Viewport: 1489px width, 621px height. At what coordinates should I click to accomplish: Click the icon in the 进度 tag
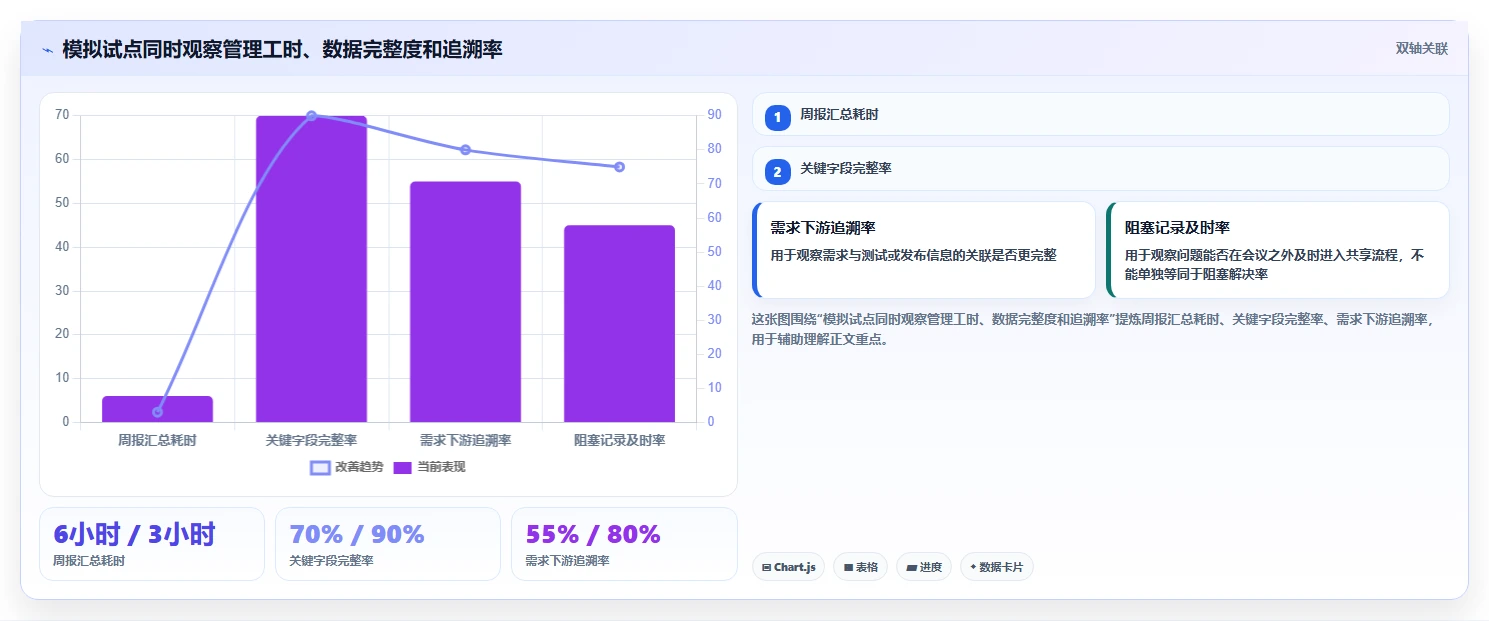pos(911,567)
